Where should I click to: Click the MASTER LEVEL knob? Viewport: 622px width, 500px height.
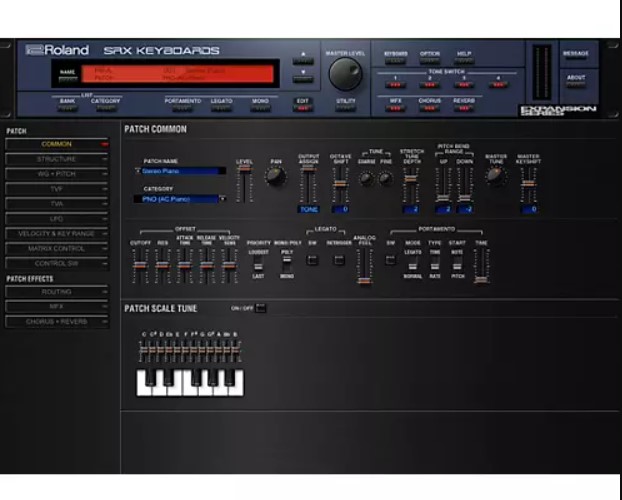pyautogui.click(x=345, y=74)
